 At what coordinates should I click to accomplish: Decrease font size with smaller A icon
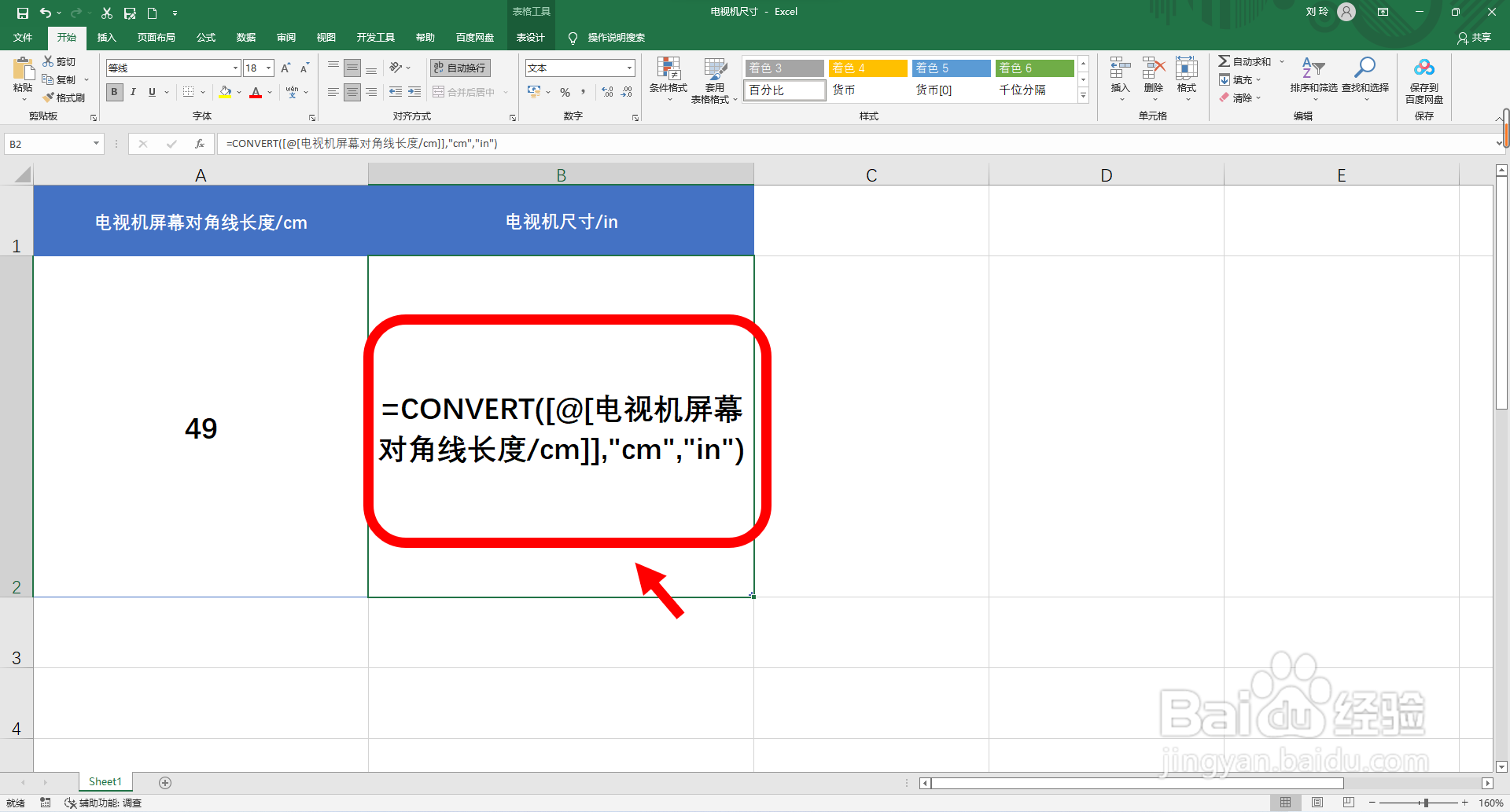(304, 68)
